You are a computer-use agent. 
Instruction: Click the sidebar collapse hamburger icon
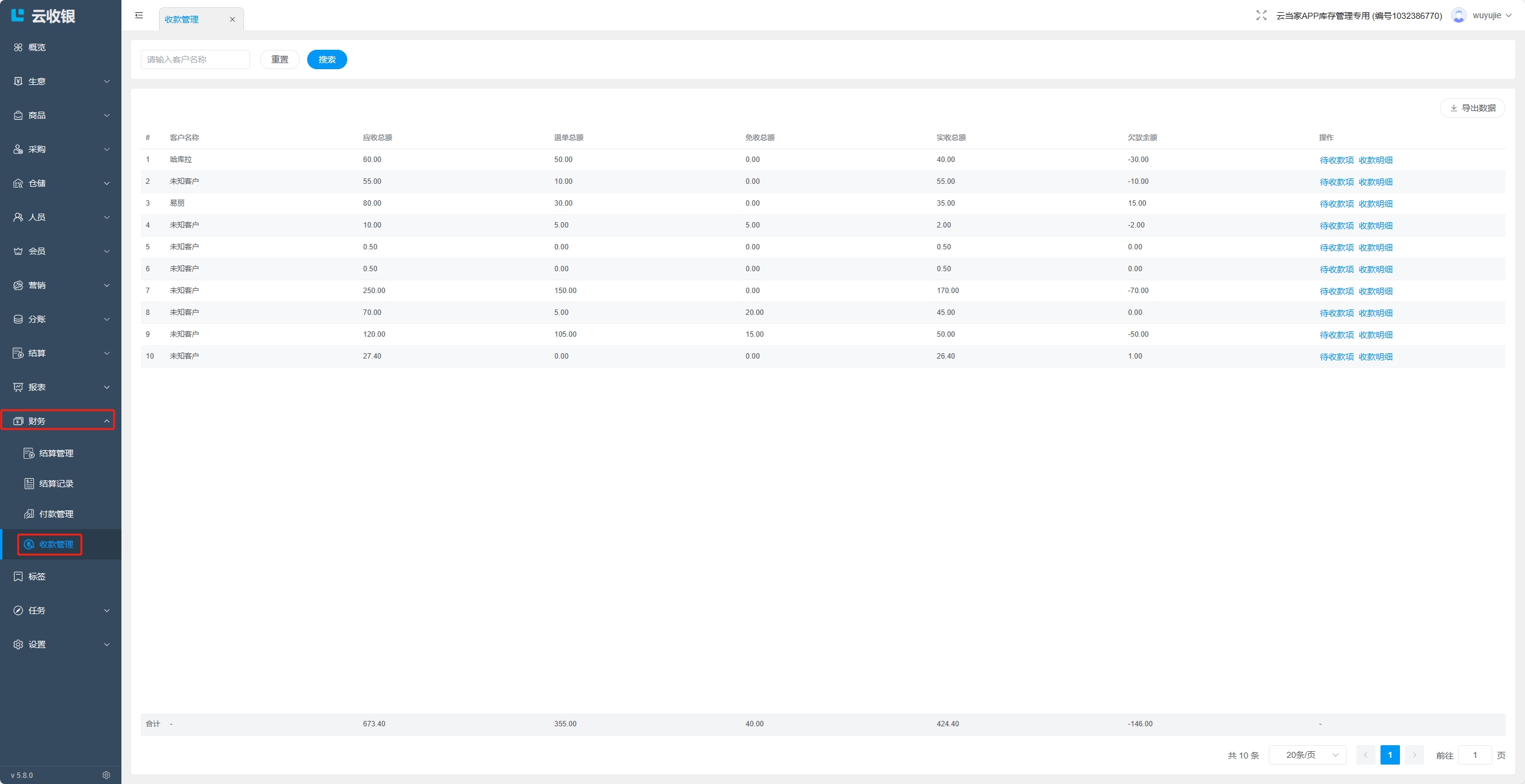139,15
